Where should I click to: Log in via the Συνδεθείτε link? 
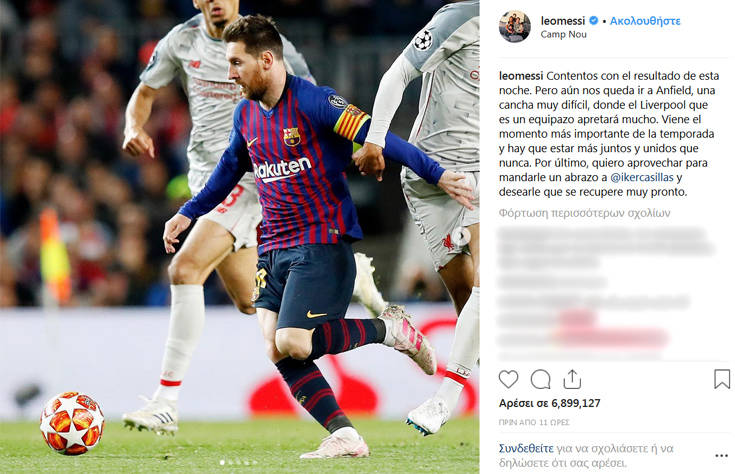coord(526,448)
